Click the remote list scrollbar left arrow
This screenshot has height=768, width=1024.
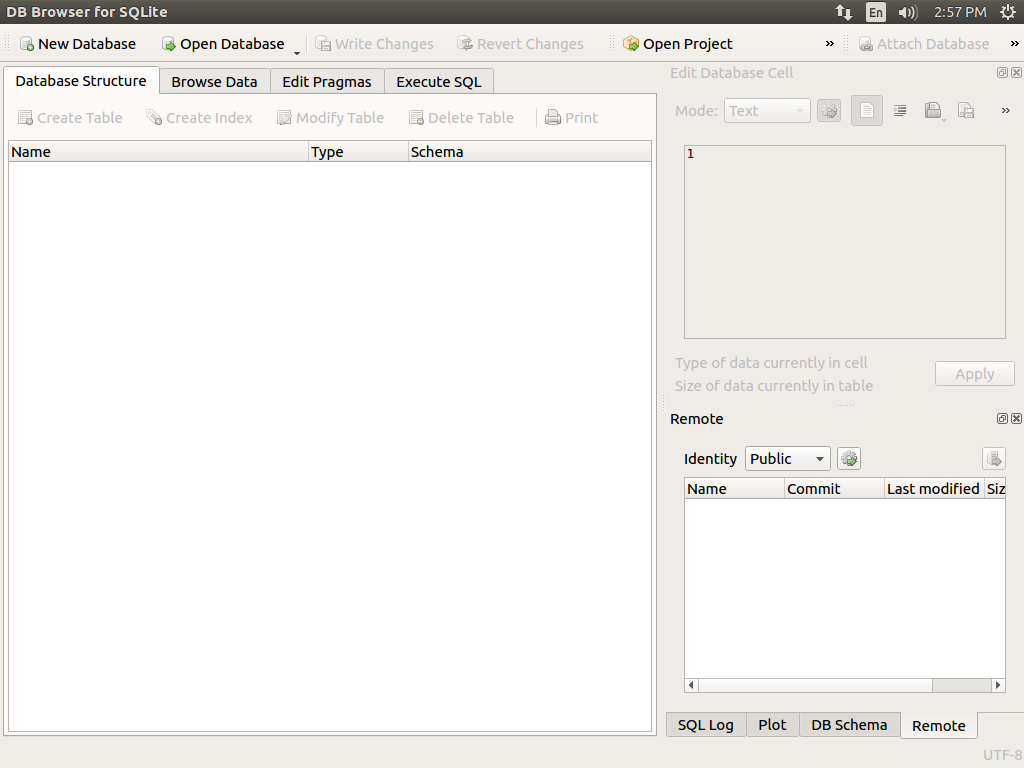(x=692, y=685)
